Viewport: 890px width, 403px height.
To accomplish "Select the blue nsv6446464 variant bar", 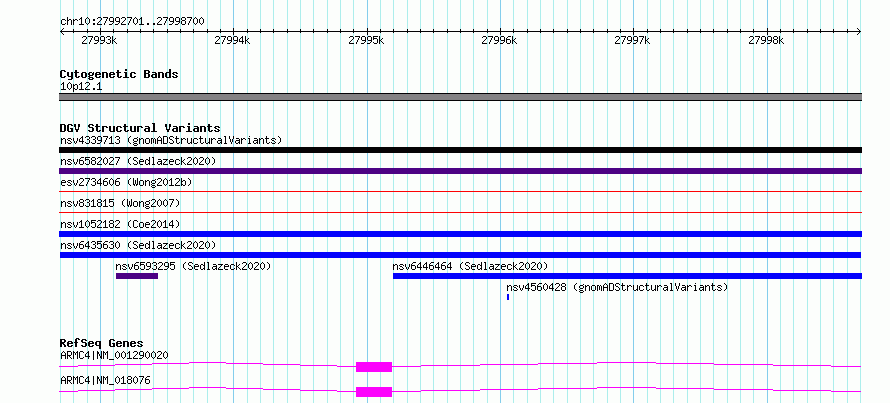I will click(627, 276).
